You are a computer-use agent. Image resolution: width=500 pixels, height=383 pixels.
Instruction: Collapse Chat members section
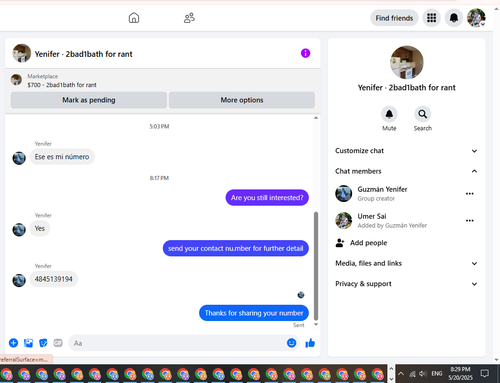pyautogui.click(x=406, y=171)
